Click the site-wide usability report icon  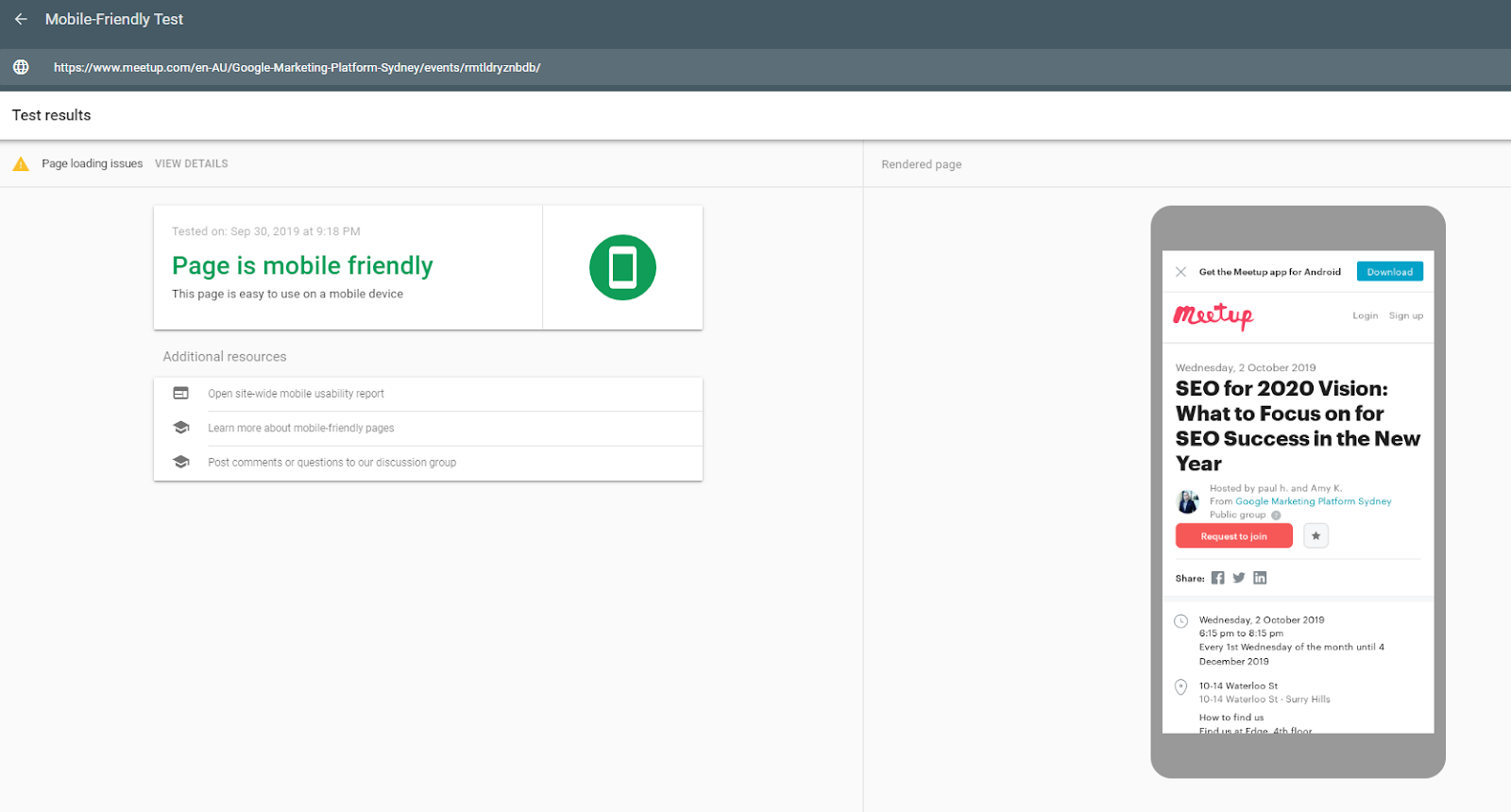pyautogui.click(x=181, y=393)
